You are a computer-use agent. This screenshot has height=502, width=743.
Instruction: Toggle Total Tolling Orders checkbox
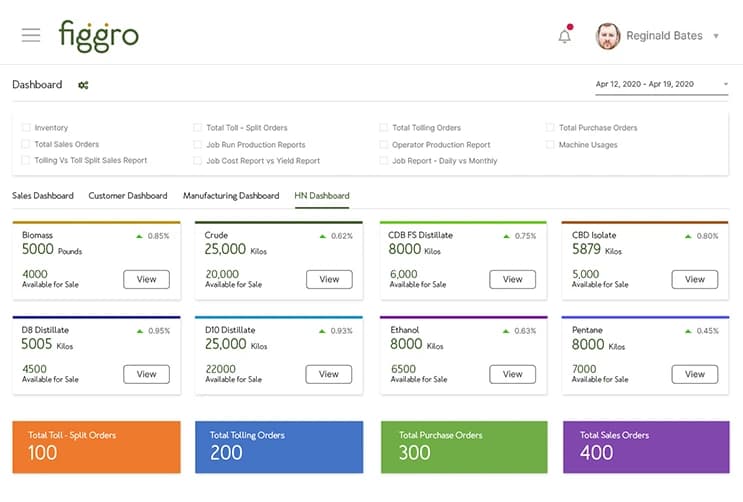(x=383, y=128)
